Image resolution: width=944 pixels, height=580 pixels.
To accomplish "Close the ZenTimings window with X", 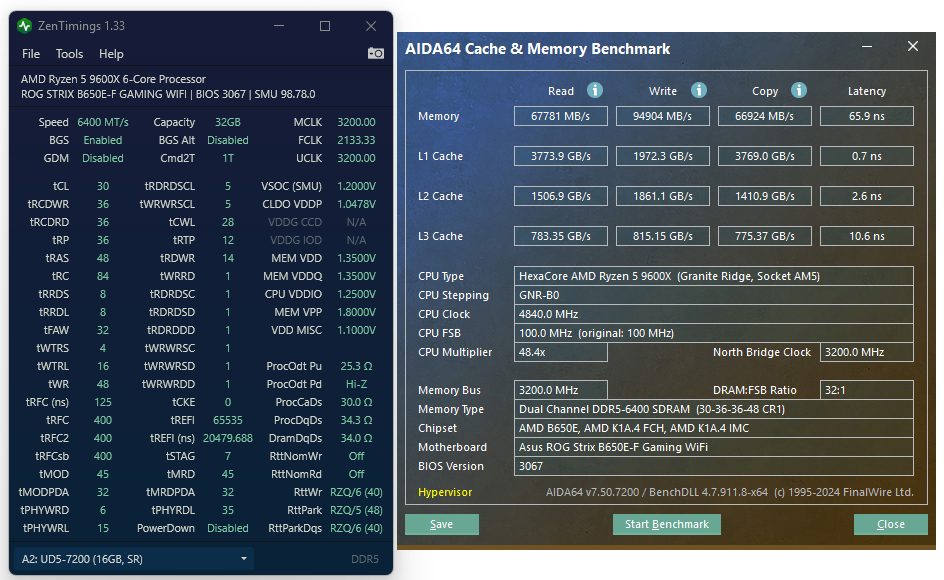I will click(x=371, y=26).
